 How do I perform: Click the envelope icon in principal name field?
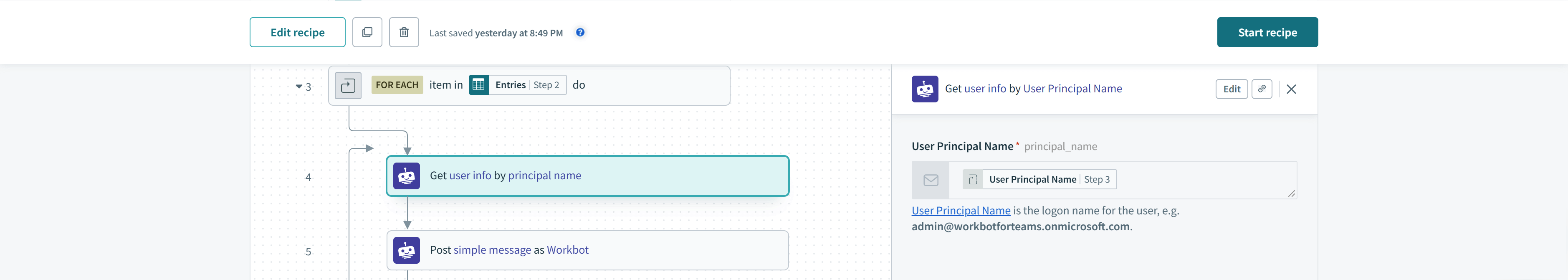tap(930, 180)
